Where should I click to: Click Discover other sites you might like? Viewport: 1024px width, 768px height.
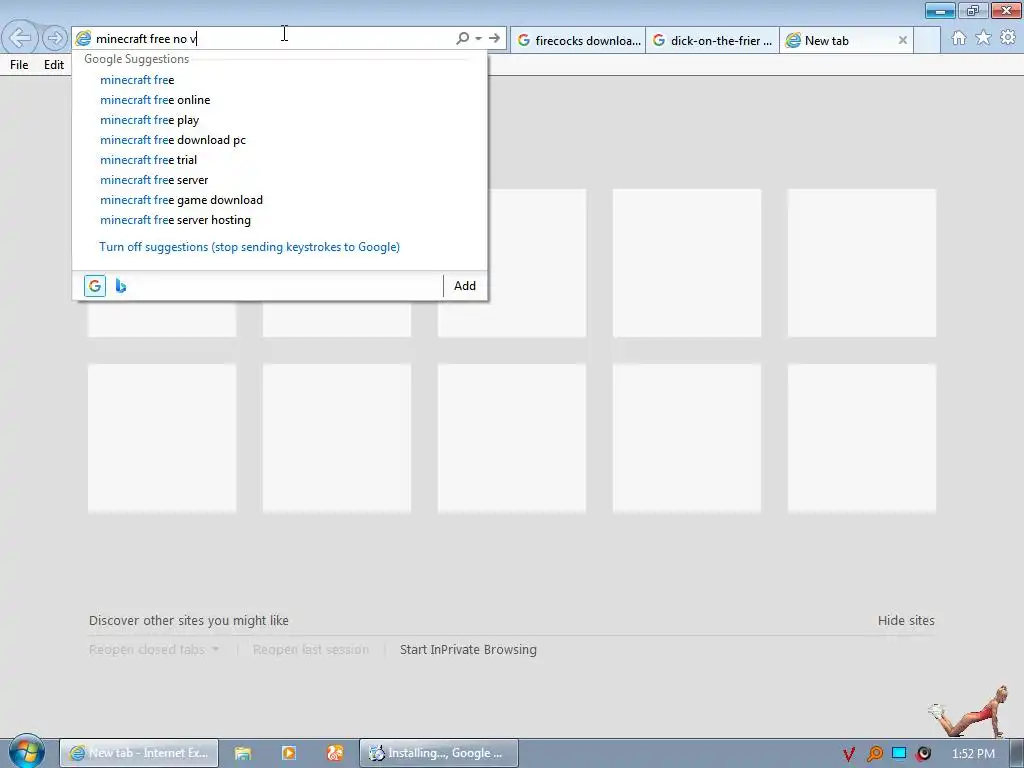coord(189,620)
